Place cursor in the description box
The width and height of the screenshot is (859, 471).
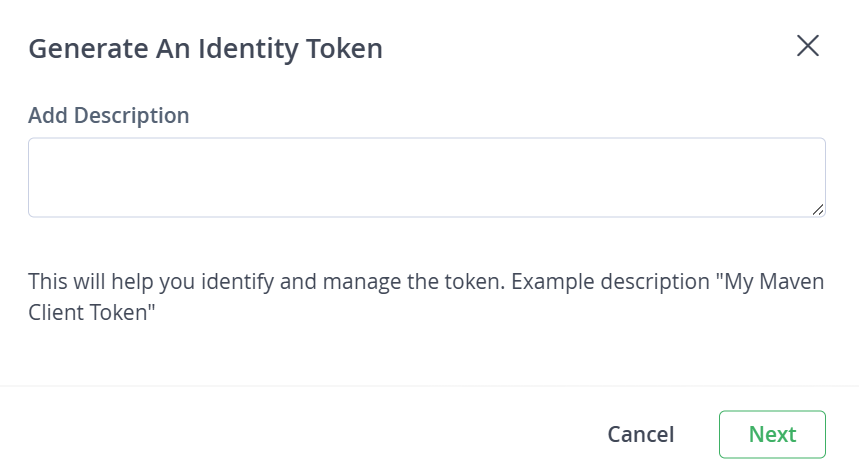click(426, 177)
